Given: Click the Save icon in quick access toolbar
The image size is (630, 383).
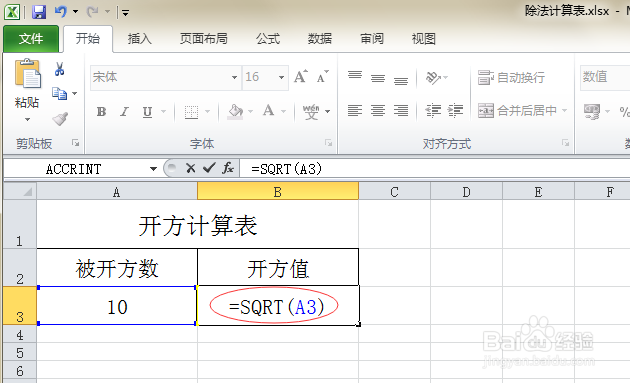Looking at the screenshot, I should point(39,12).
